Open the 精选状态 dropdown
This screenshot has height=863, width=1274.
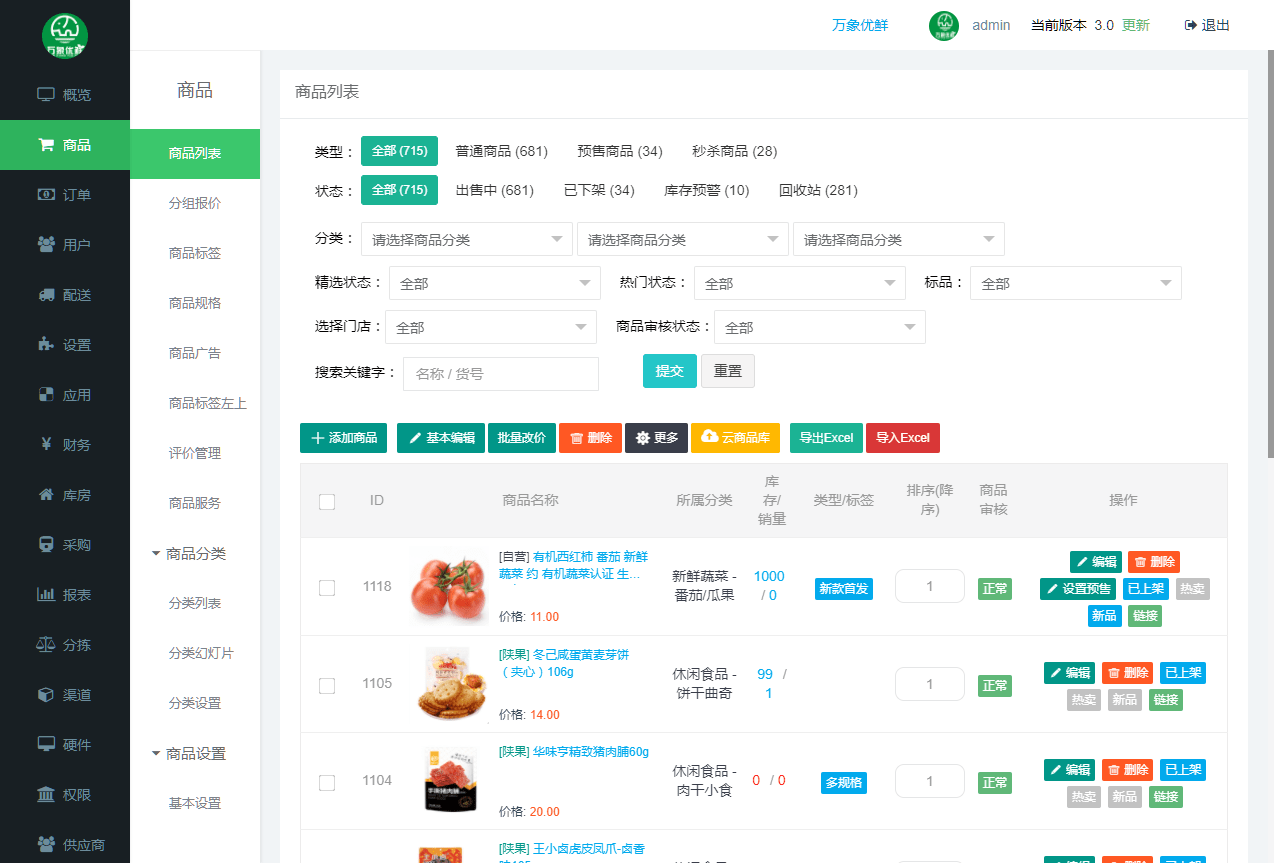[495, 283]
